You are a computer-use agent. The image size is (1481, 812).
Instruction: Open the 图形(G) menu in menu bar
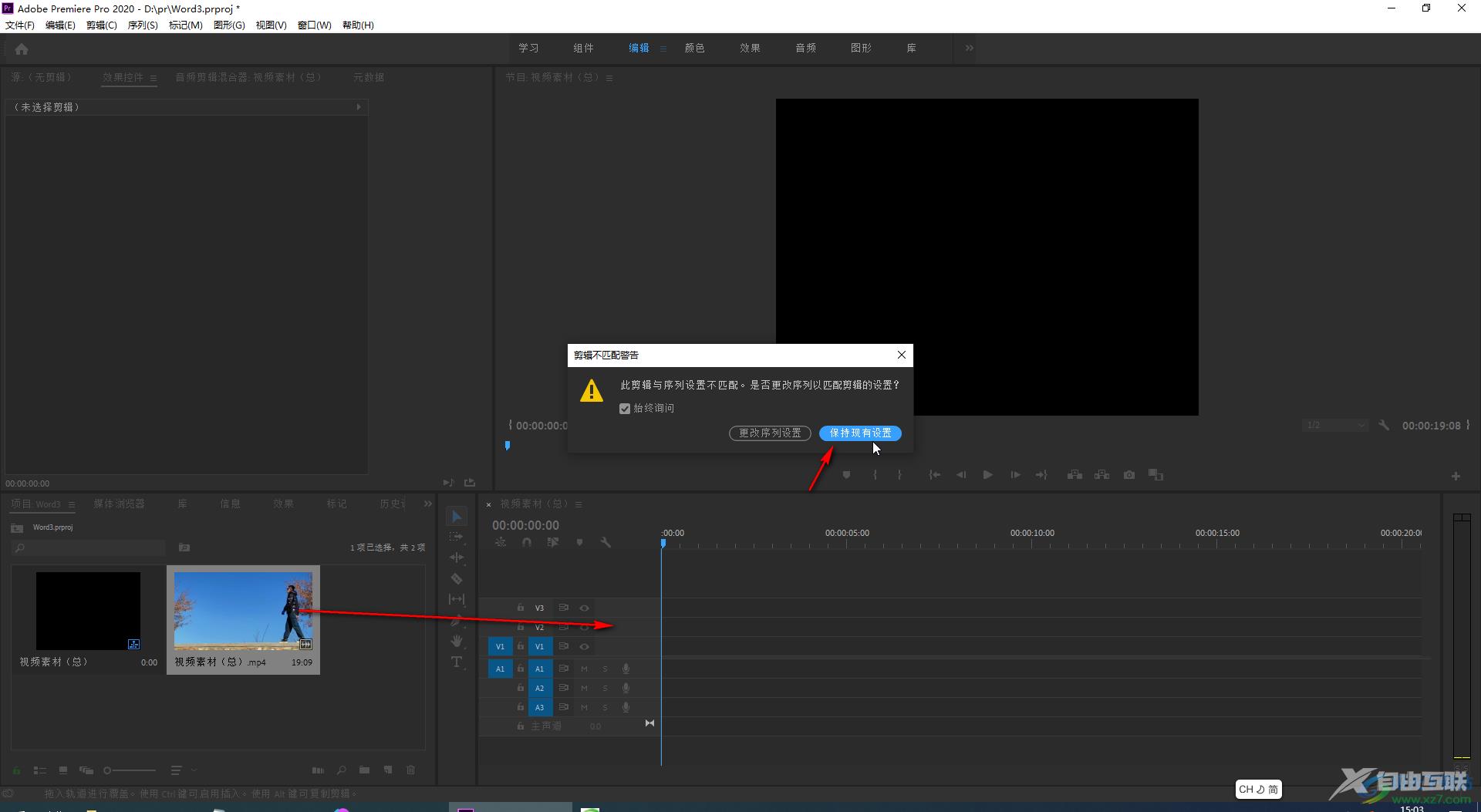pyautogui.click(x=229, y=25)
